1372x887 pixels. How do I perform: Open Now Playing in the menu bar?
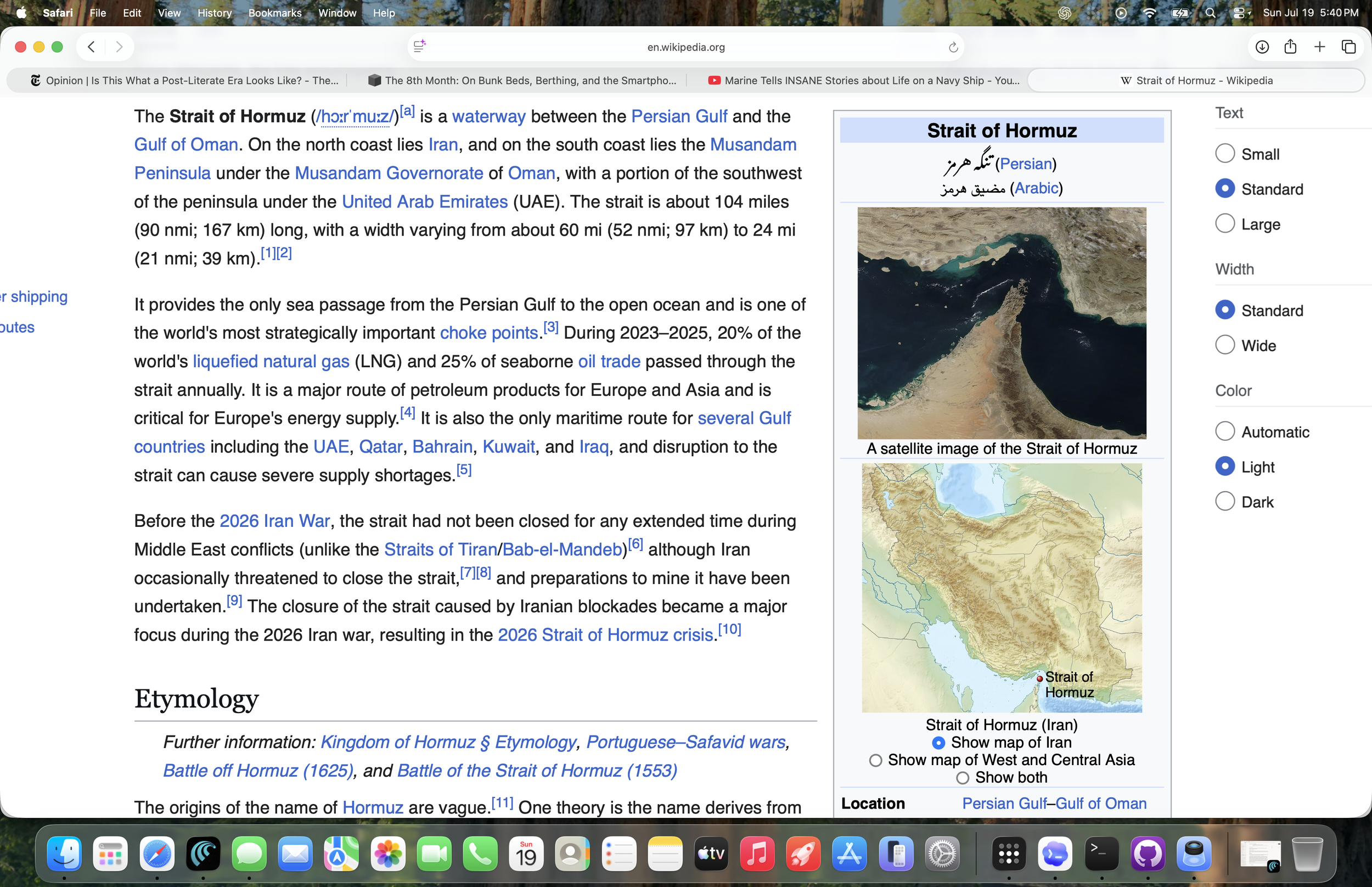[1121, 13]
